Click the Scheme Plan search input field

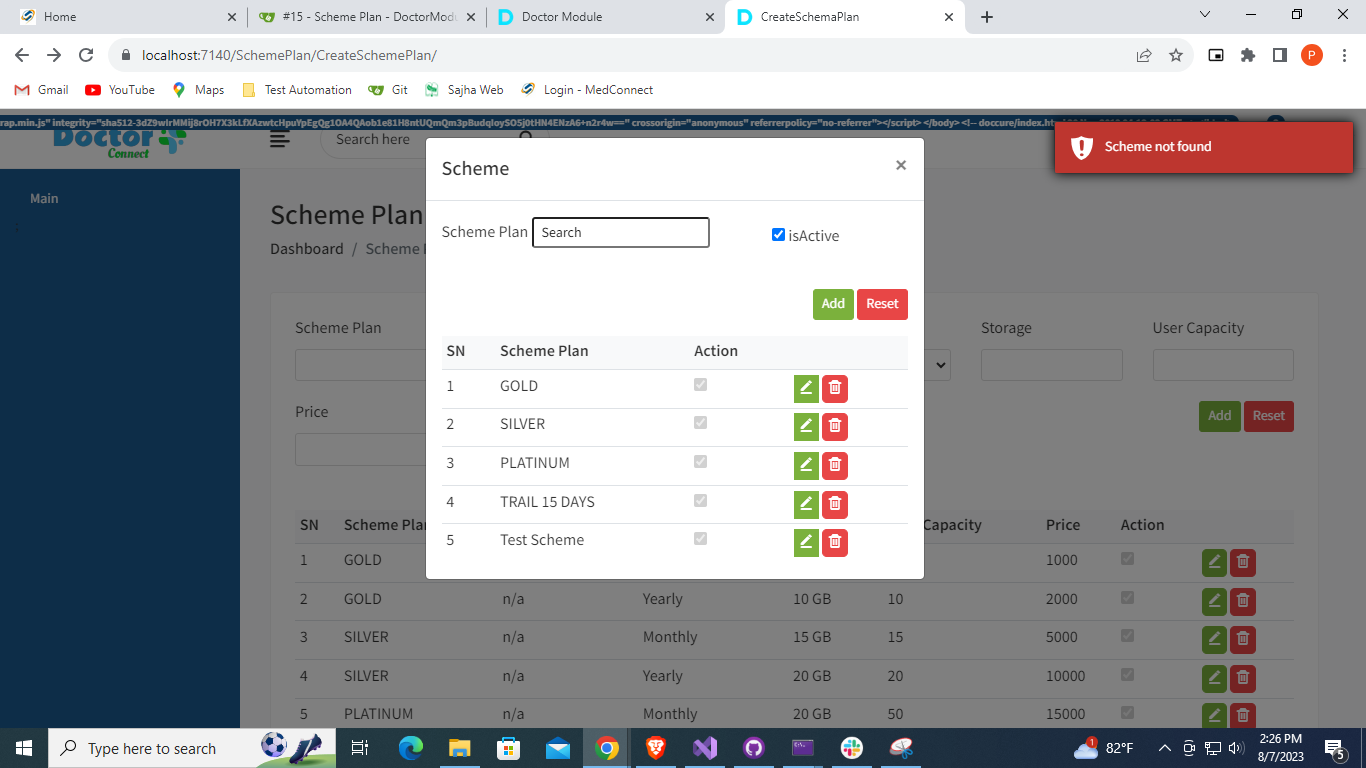pos(620,233)
